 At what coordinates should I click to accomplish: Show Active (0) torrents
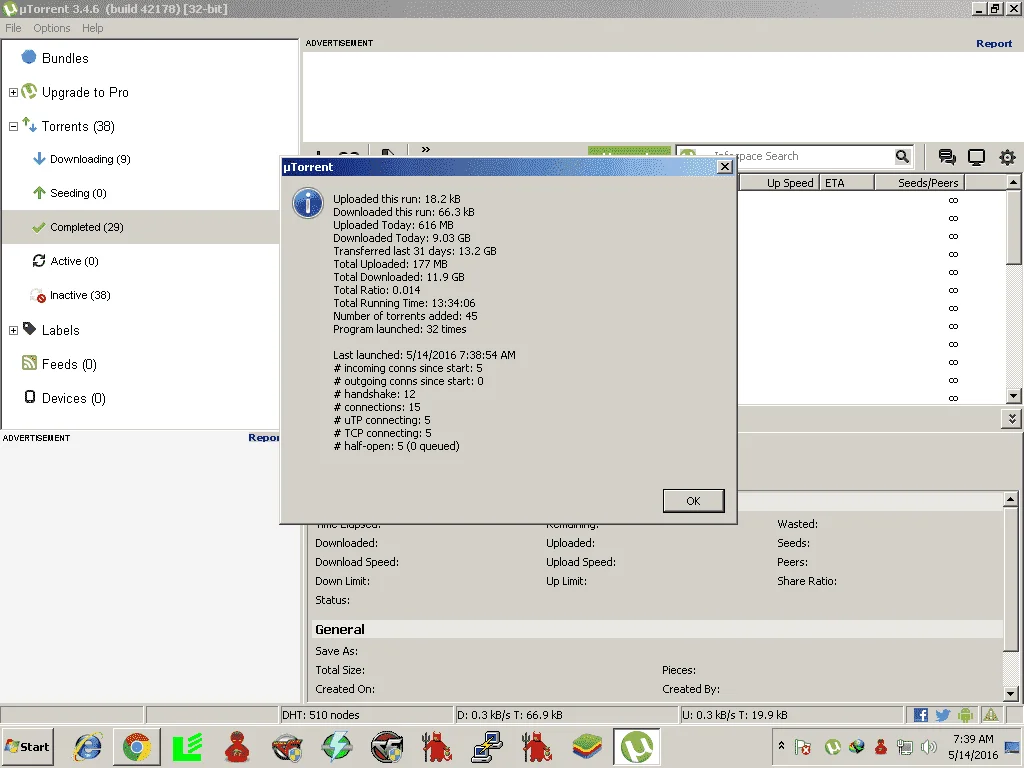[x=74, y=261]
